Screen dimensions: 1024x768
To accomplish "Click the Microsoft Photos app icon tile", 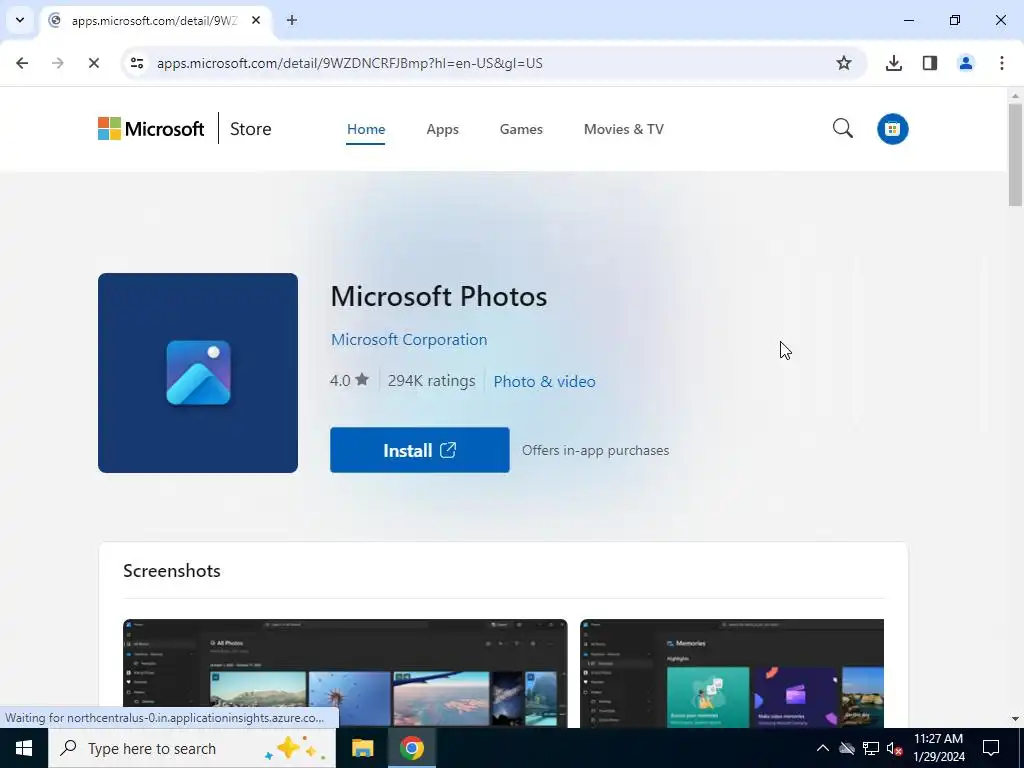I will point(198,373).
